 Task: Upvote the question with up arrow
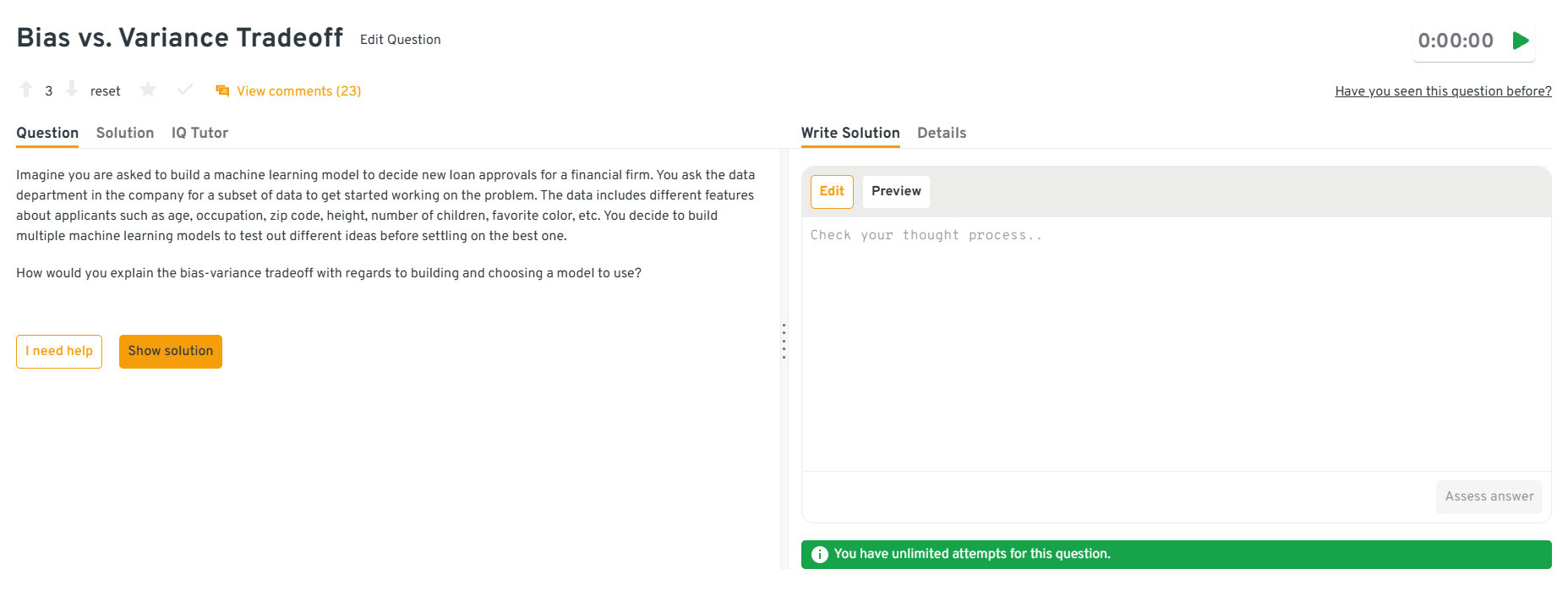coord(26,90)
